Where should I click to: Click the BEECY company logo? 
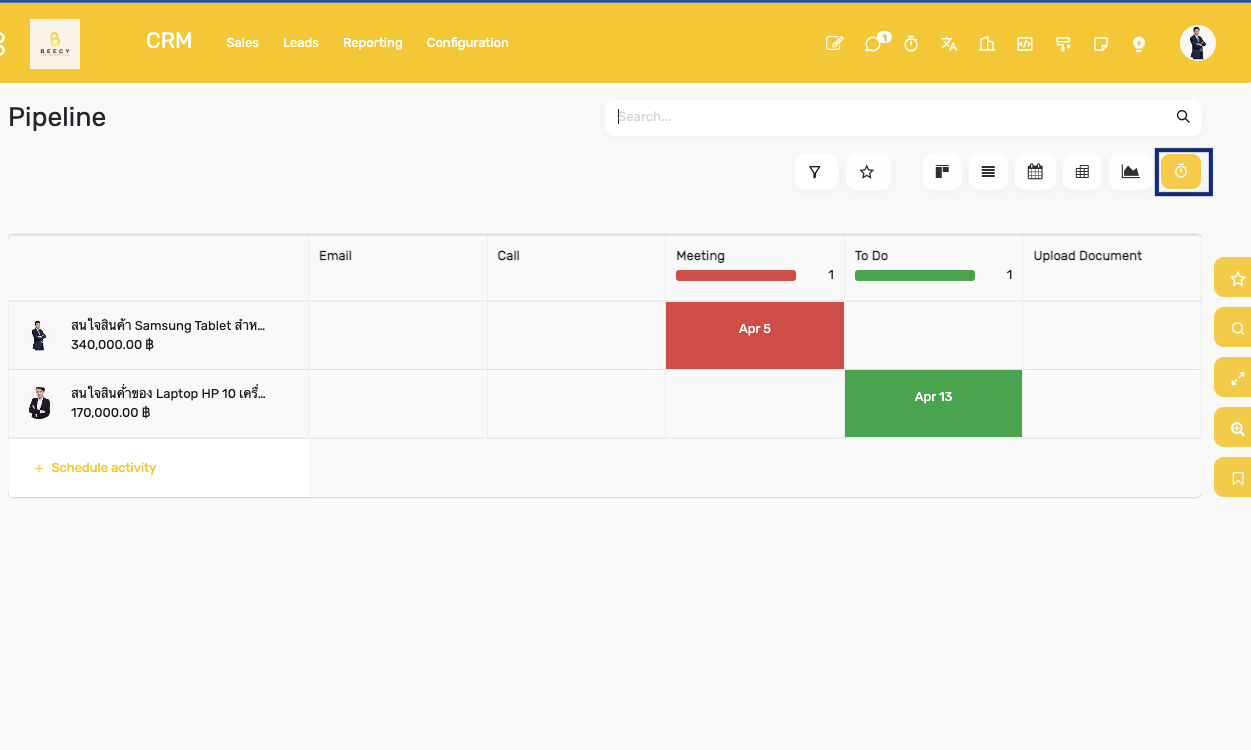pyautogui.click(x=55, y=44)
